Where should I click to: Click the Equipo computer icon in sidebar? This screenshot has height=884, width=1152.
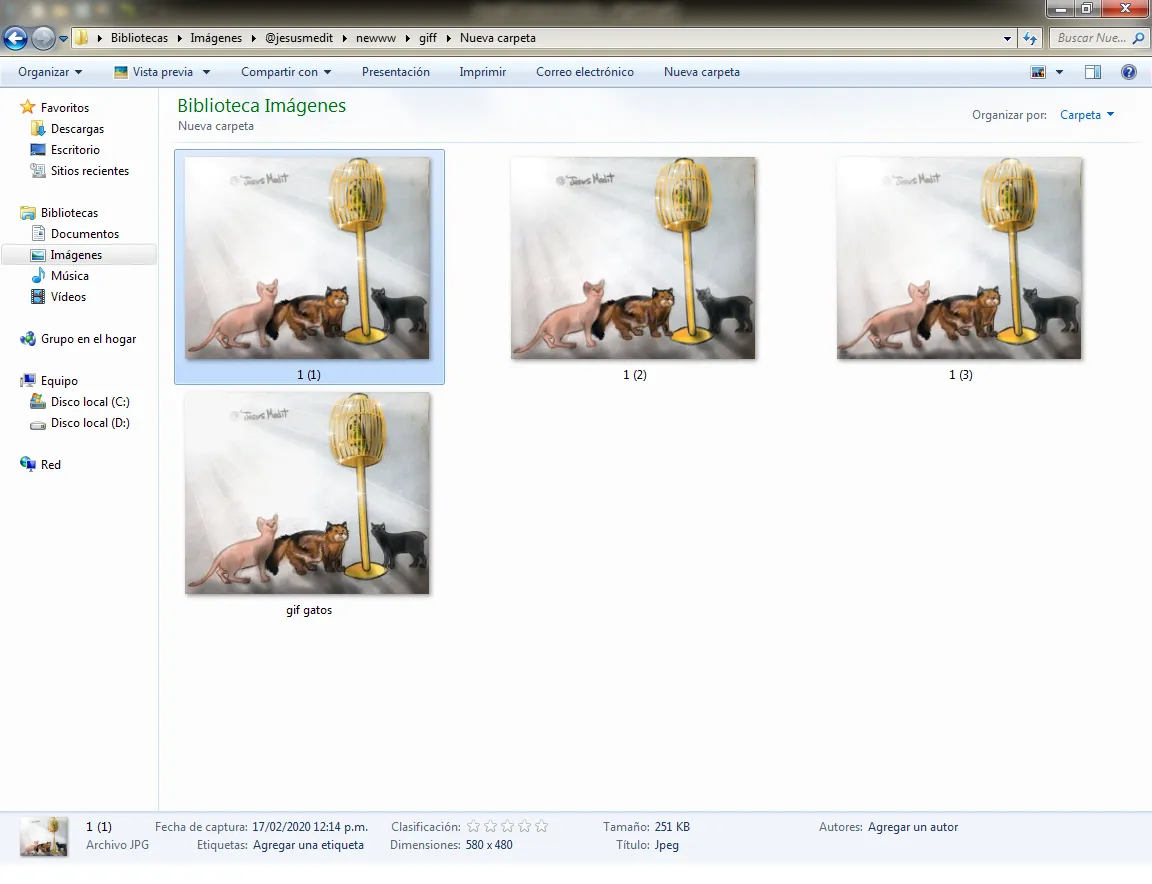(x=28, y=381)
